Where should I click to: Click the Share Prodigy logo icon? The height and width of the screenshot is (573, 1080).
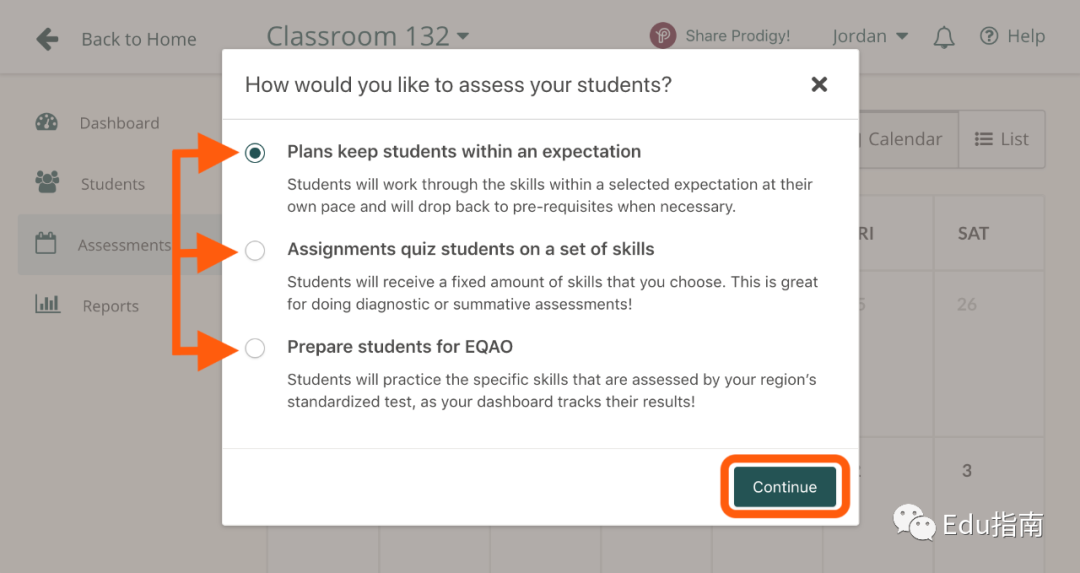pos(663,36)
